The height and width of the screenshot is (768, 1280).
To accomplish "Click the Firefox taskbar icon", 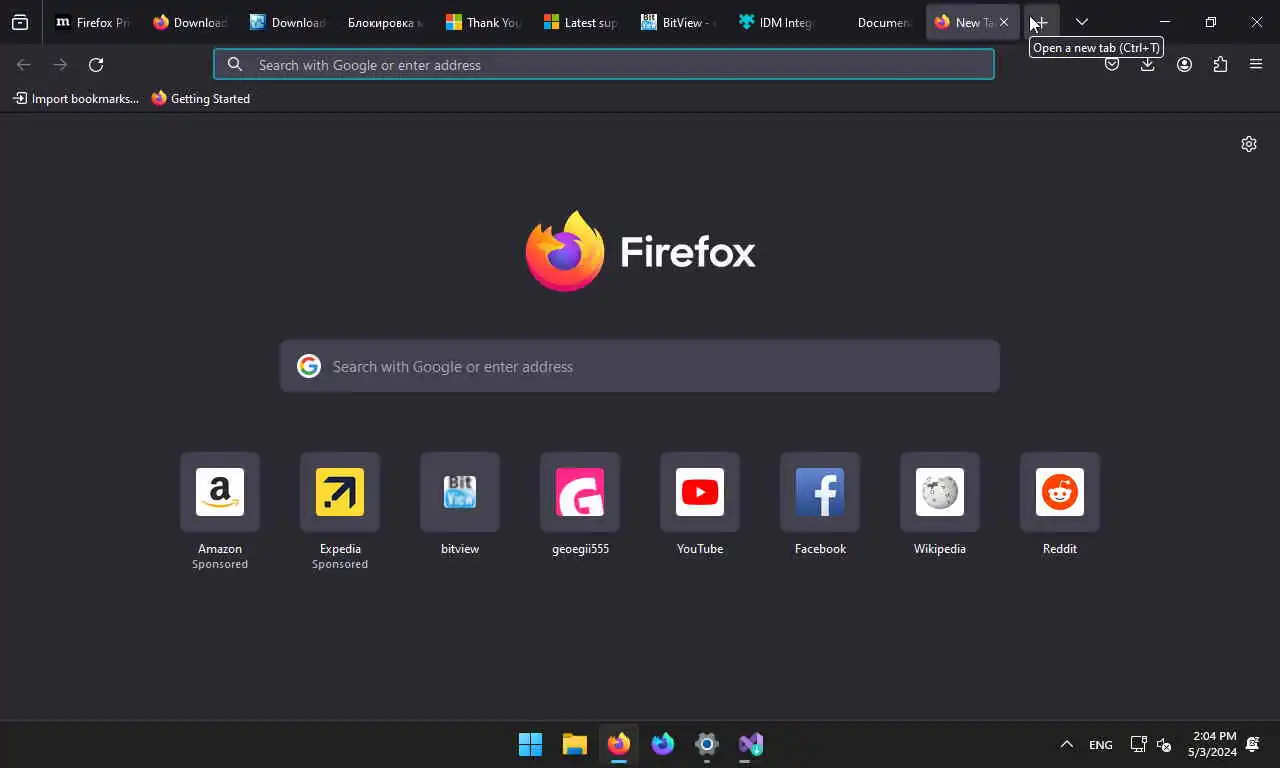I will (x=619, y=744).
